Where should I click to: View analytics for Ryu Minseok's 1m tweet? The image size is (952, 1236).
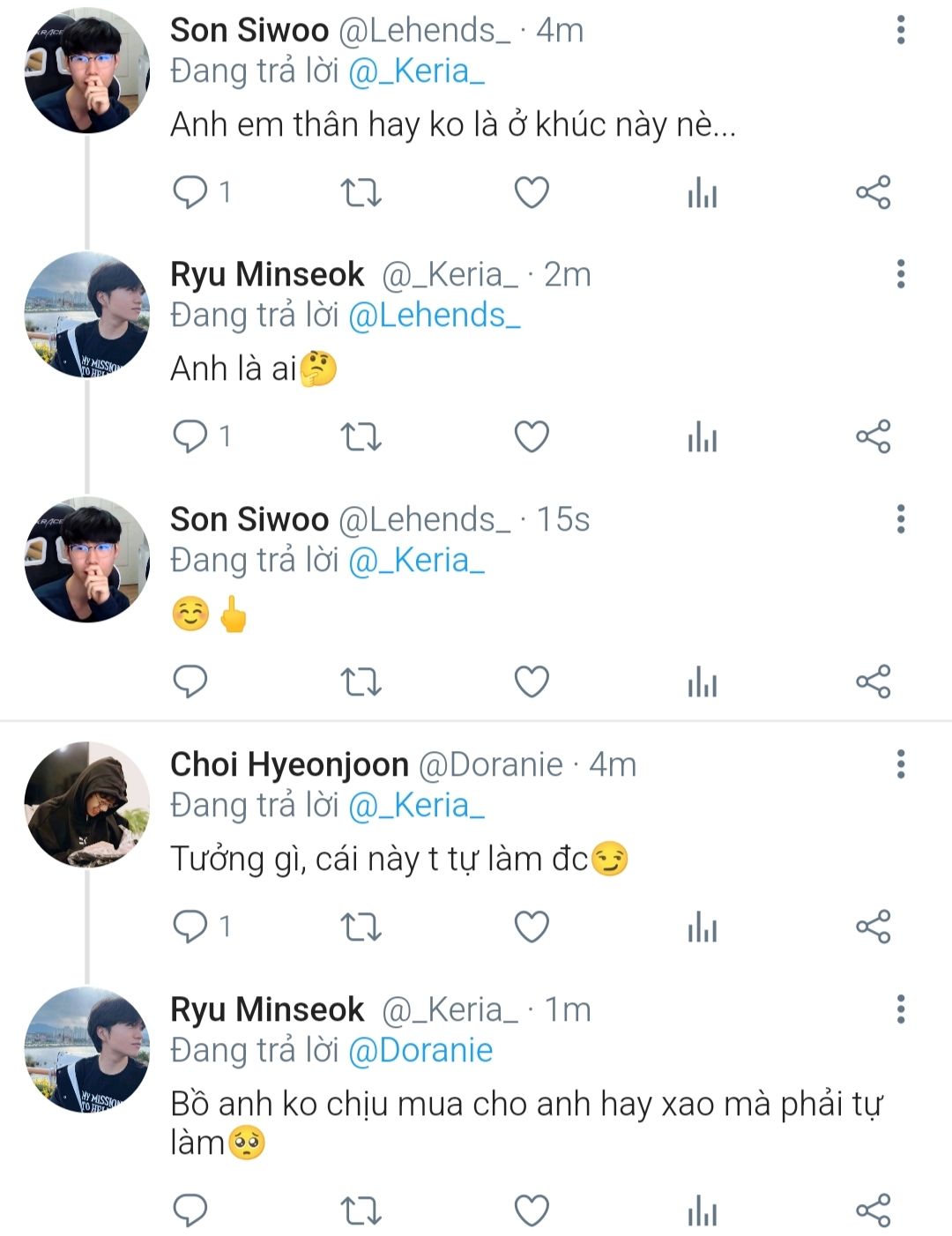pyautogui.click(x=703, y=1211)
